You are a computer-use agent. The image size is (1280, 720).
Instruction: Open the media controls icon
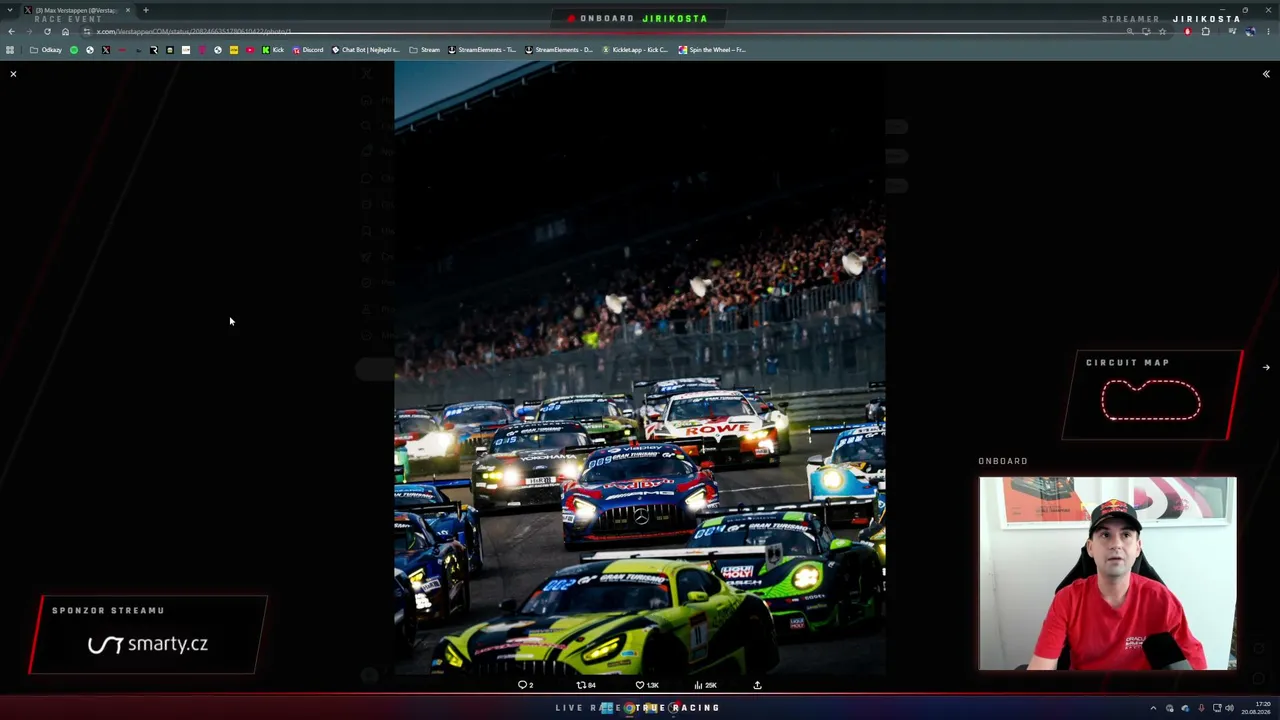click(x=1232, y=31)
